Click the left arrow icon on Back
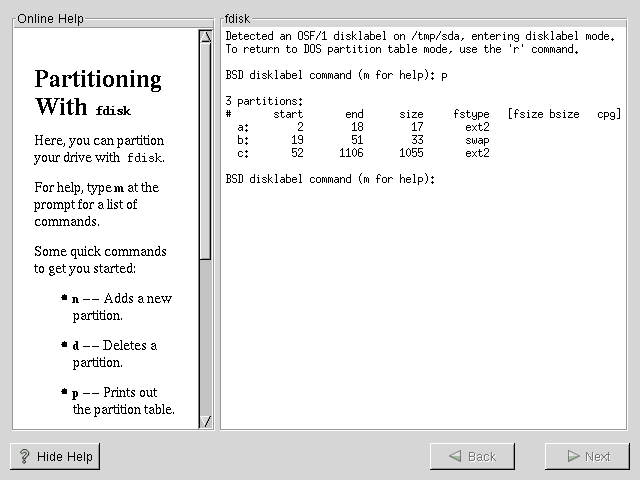 (x=454, y=456)
